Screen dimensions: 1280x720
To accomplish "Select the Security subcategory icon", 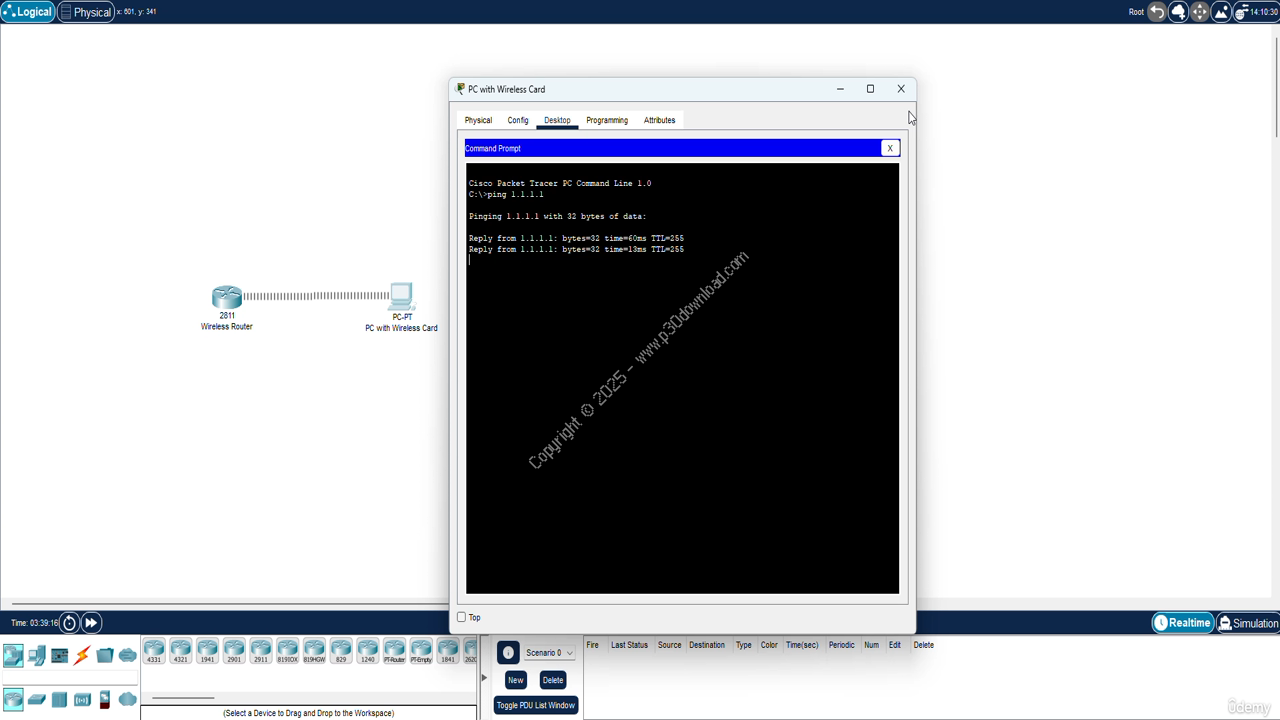I will [x=105, y=699].
